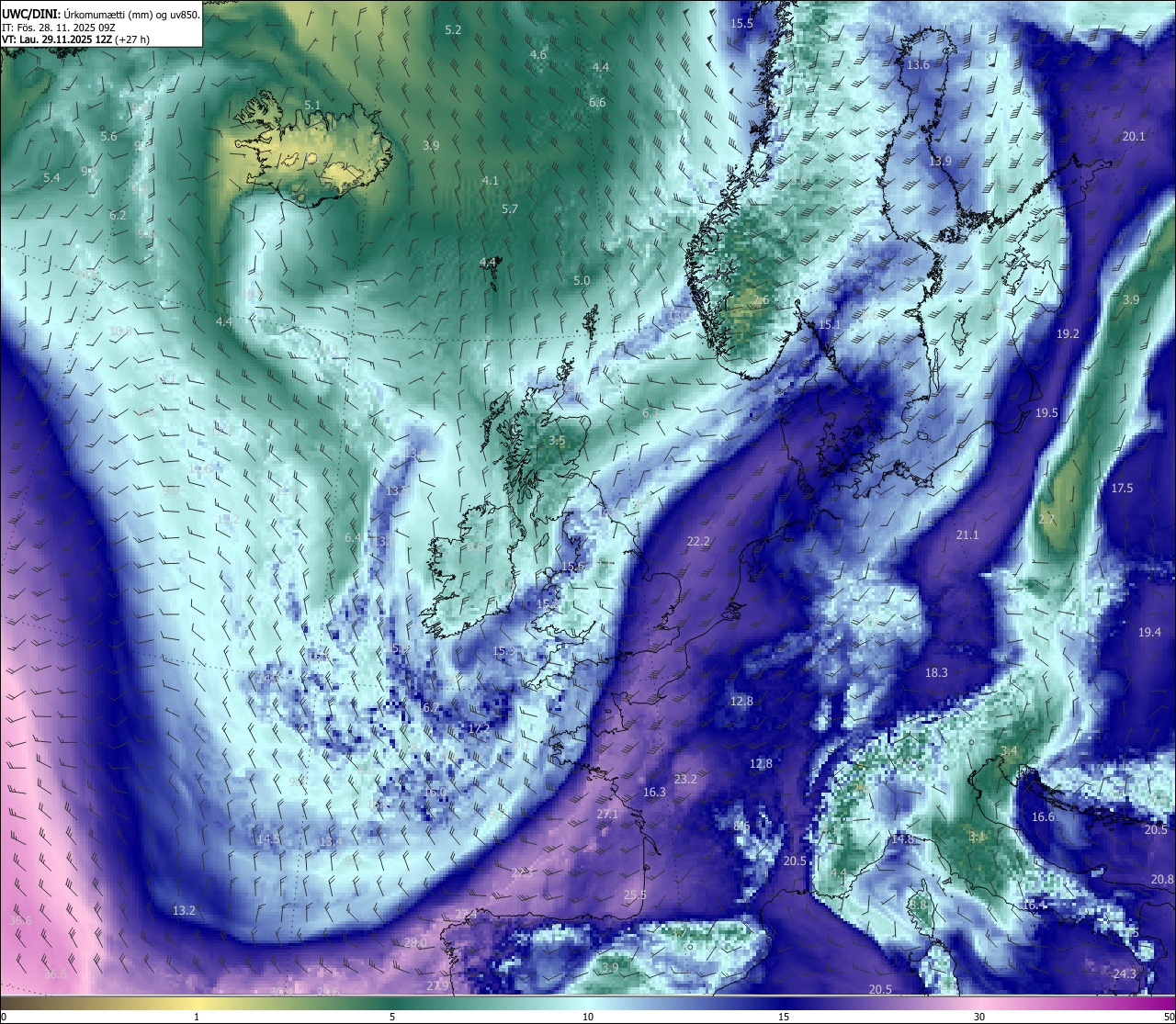Click the 21.1 value over Poland

(x=967, y=535)
